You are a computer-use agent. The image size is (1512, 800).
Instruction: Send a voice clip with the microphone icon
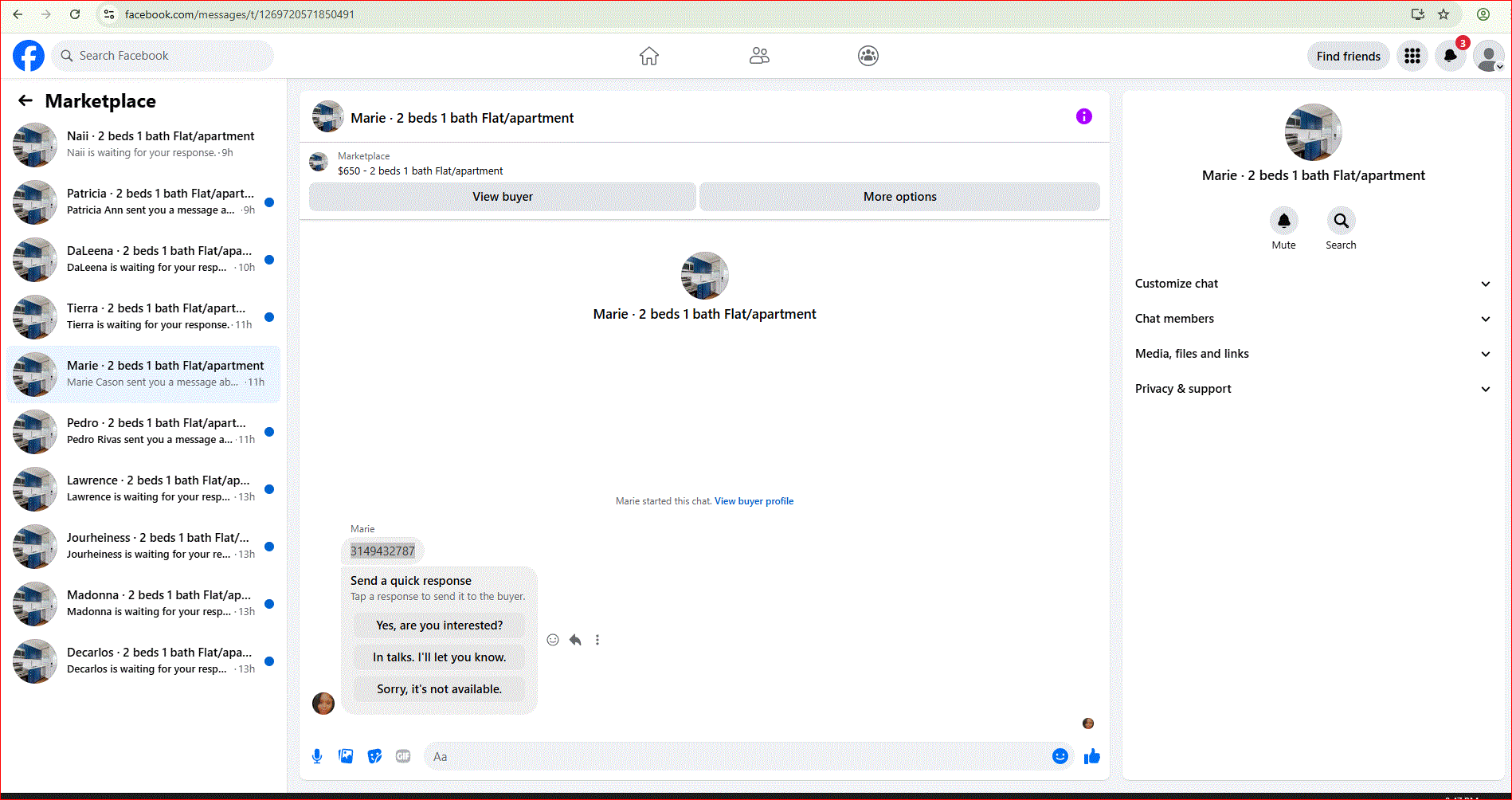click(x=317, y=756)
